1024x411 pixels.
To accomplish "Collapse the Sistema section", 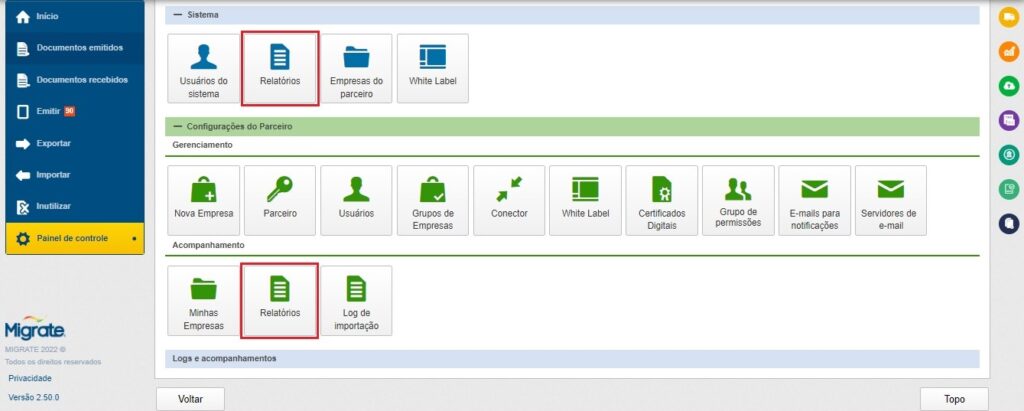I will click(178, 15).
